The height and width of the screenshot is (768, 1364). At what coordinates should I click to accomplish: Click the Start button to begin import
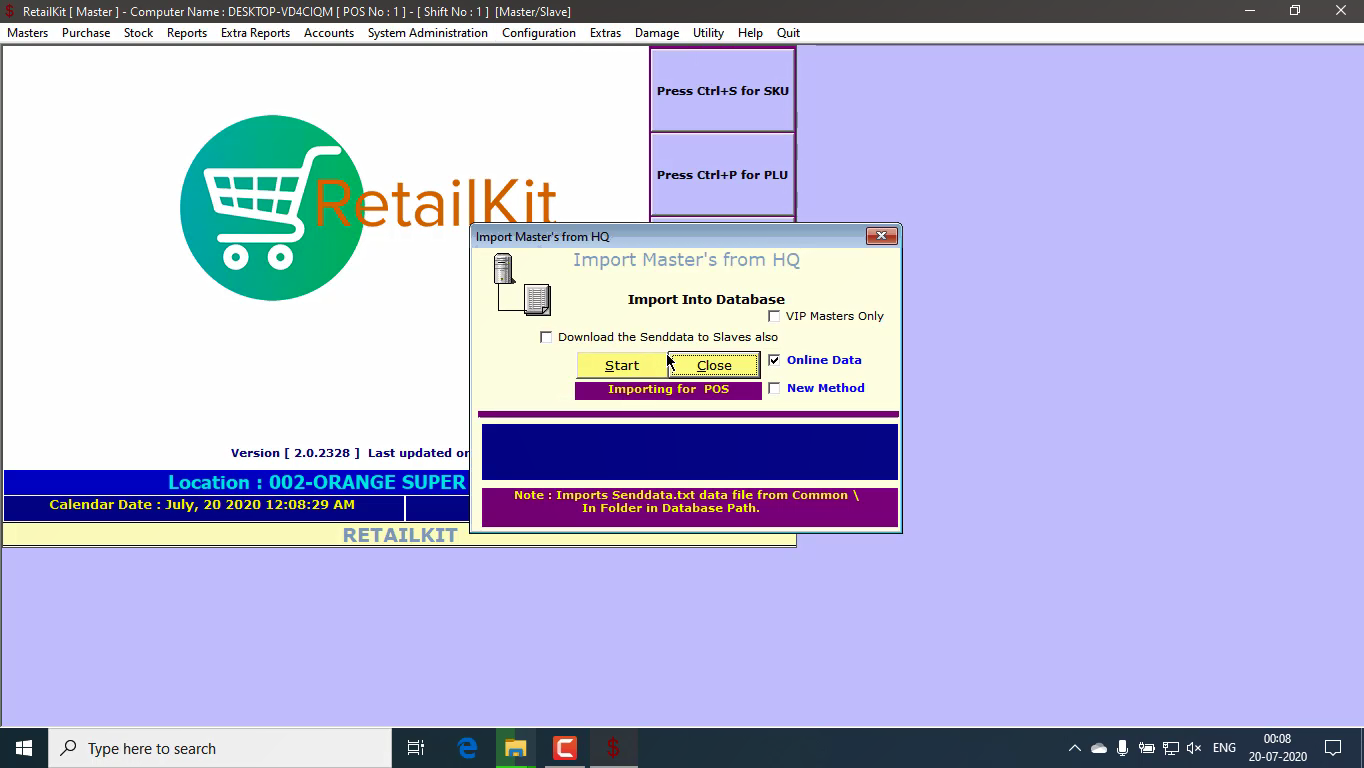point(622,365)
